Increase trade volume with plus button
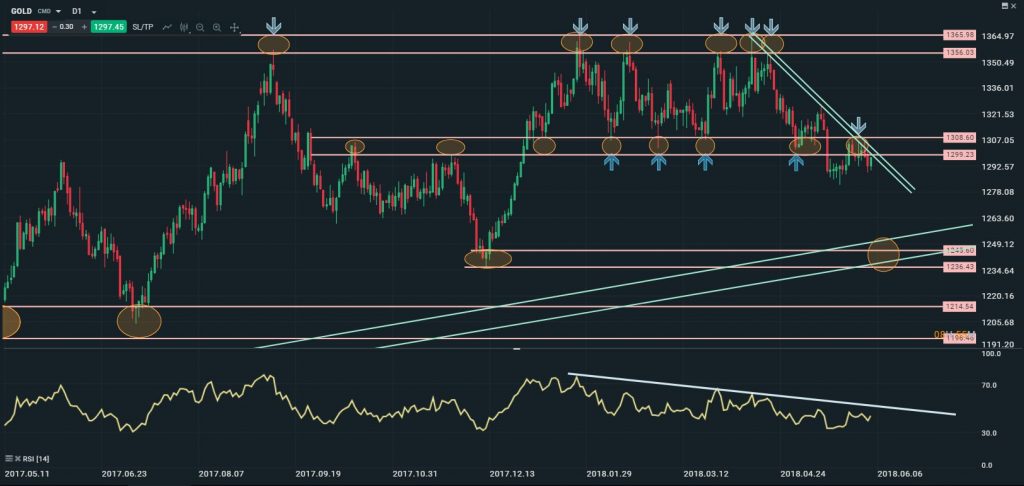This screenshot has width=1024, height=486. click(84, 27)
